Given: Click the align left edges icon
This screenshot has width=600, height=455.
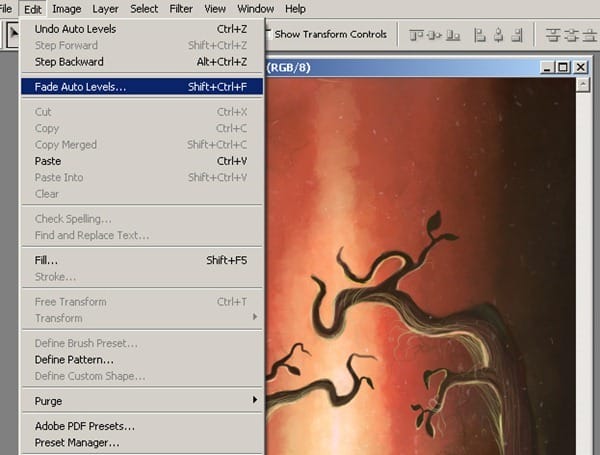Looking at the screenshot, I should 477,35.
